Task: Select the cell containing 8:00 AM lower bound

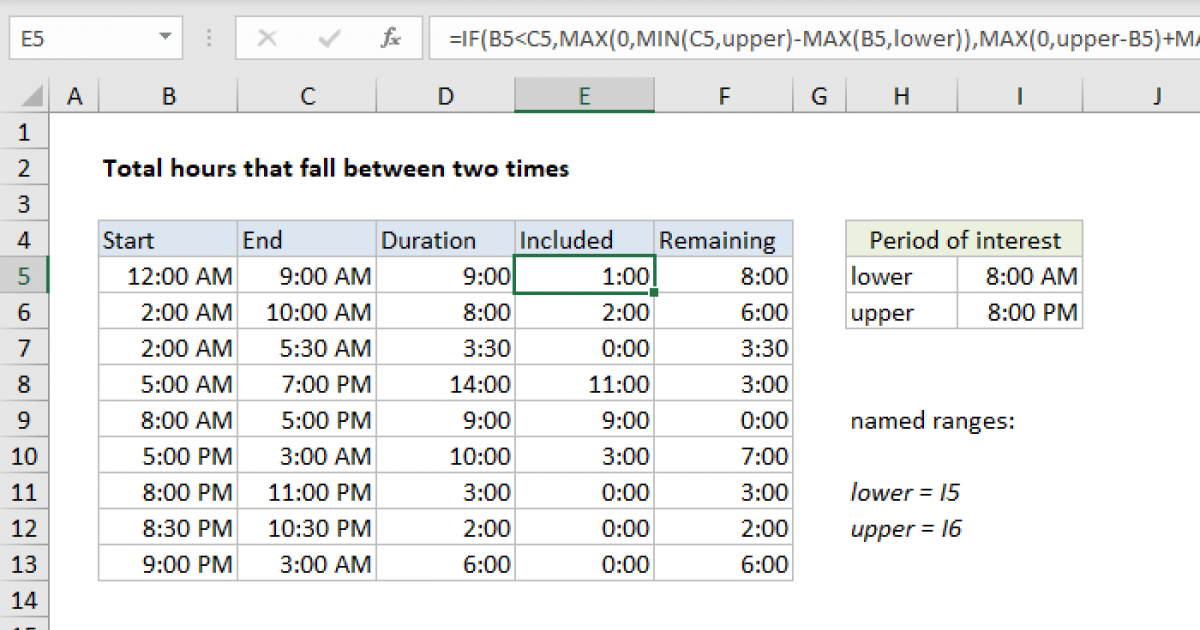Action: (1020, 276)
